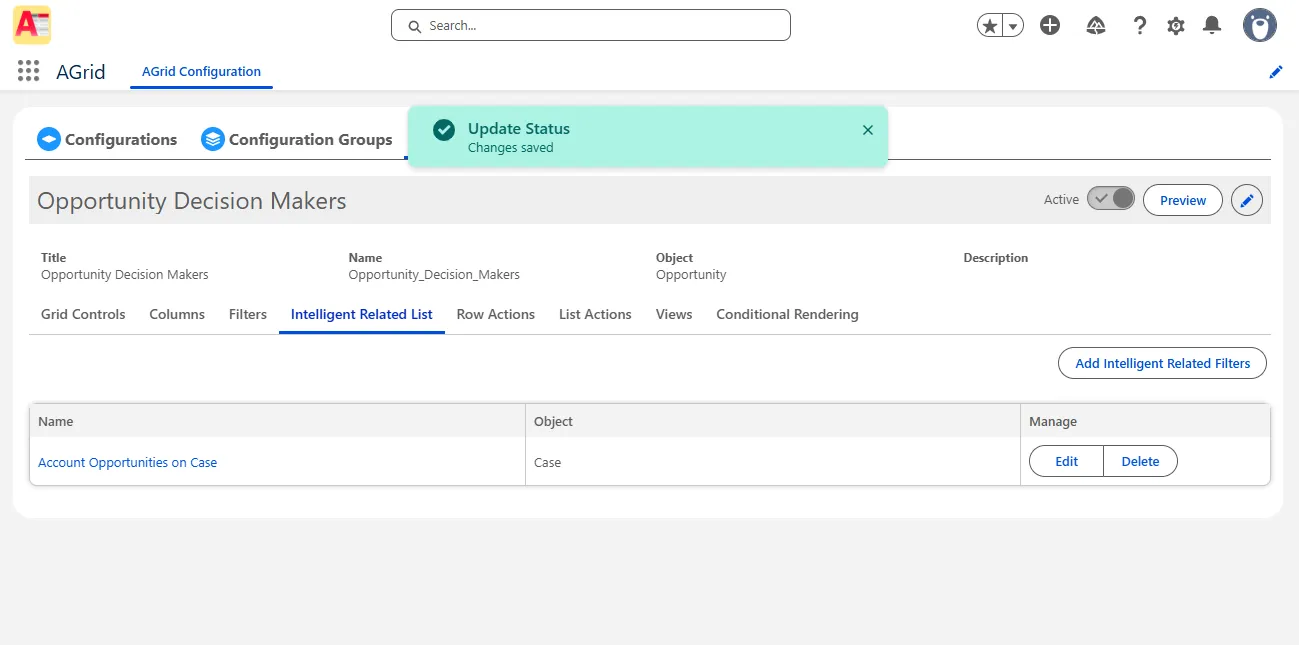1299x645 pixels.
Task: Click the Name column header
Action: (x=277, y=421)
